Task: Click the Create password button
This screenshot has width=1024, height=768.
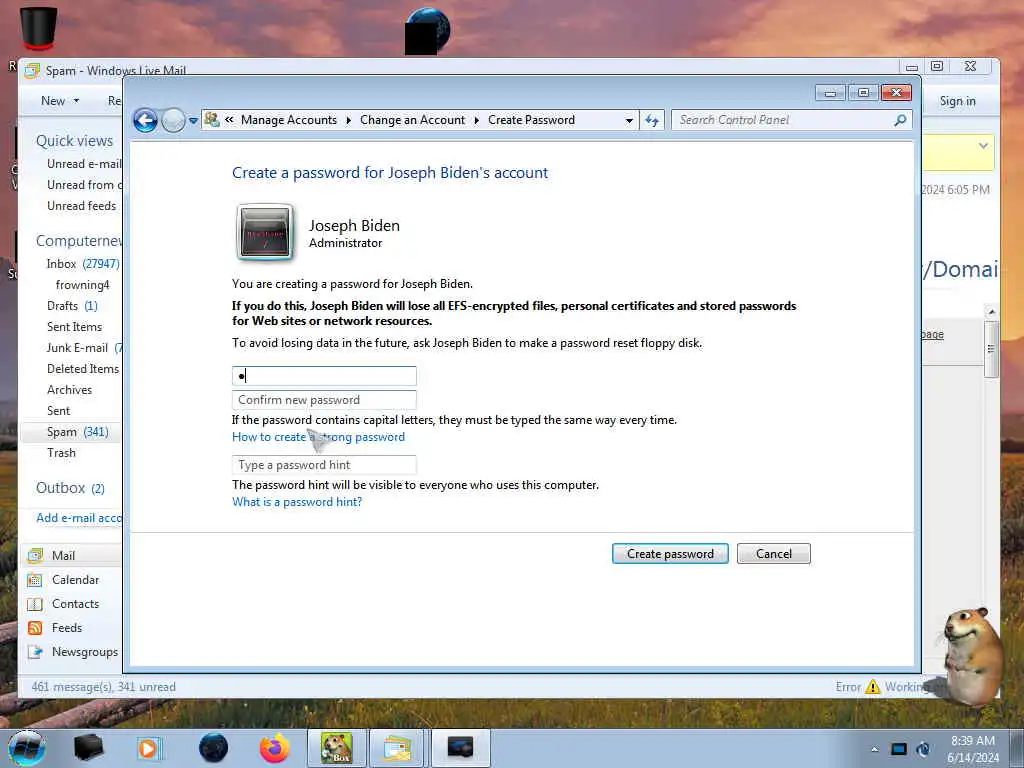Action: click(670, 554)
